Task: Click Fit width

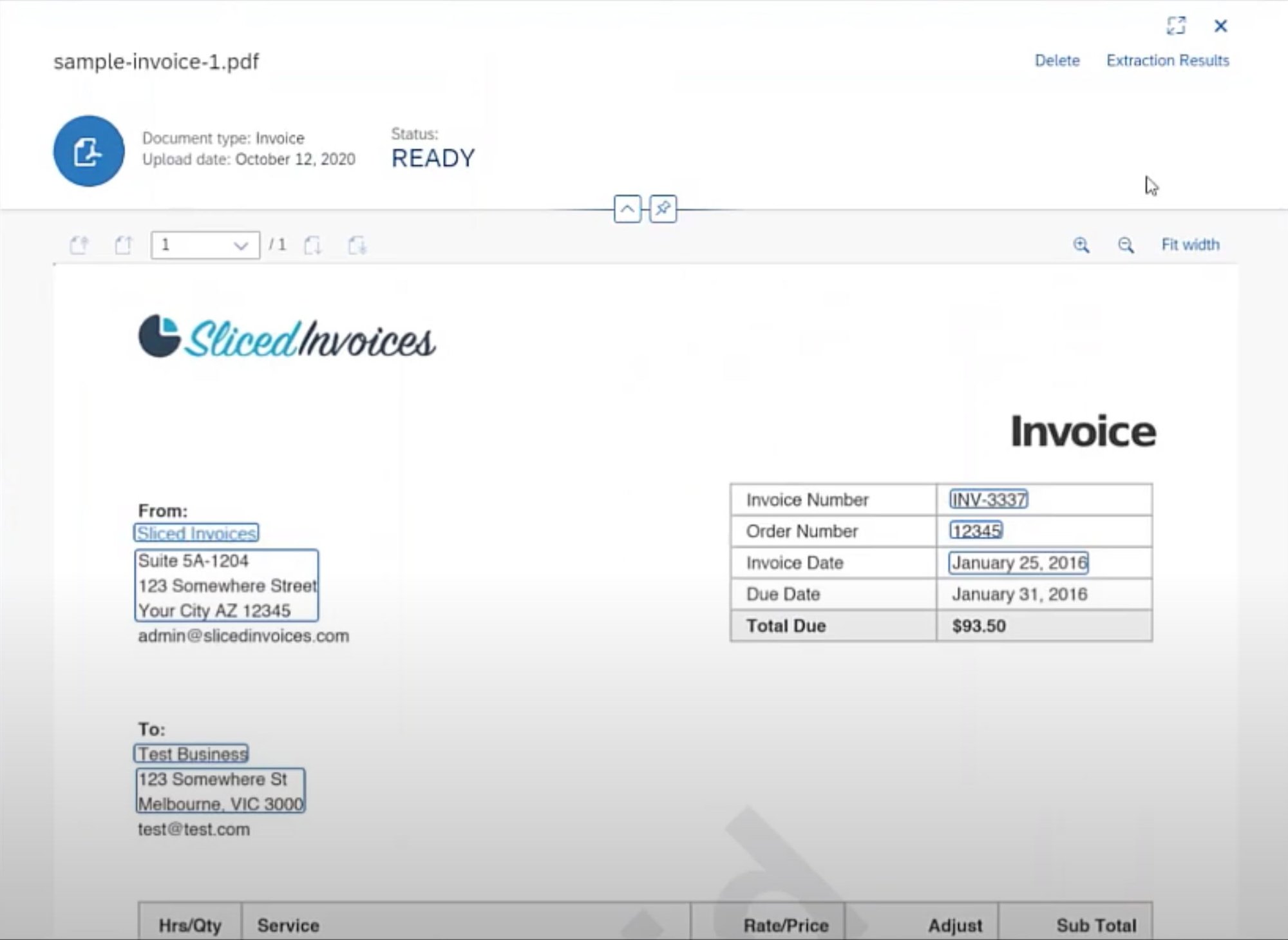Action: click(x=1190, y=245)
